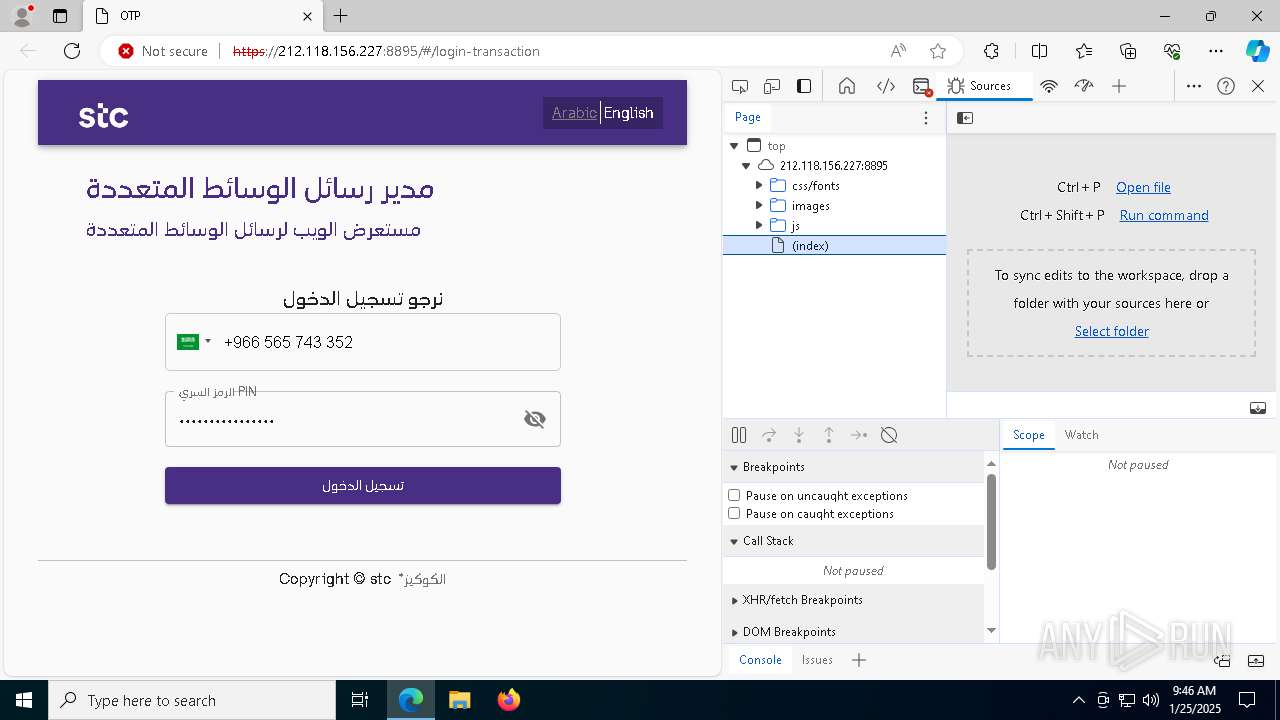This screenshot has height=720, width=1280.
Task: Expand the css/fonts folder
Action: pyautogui.click(x=759, y=186)
